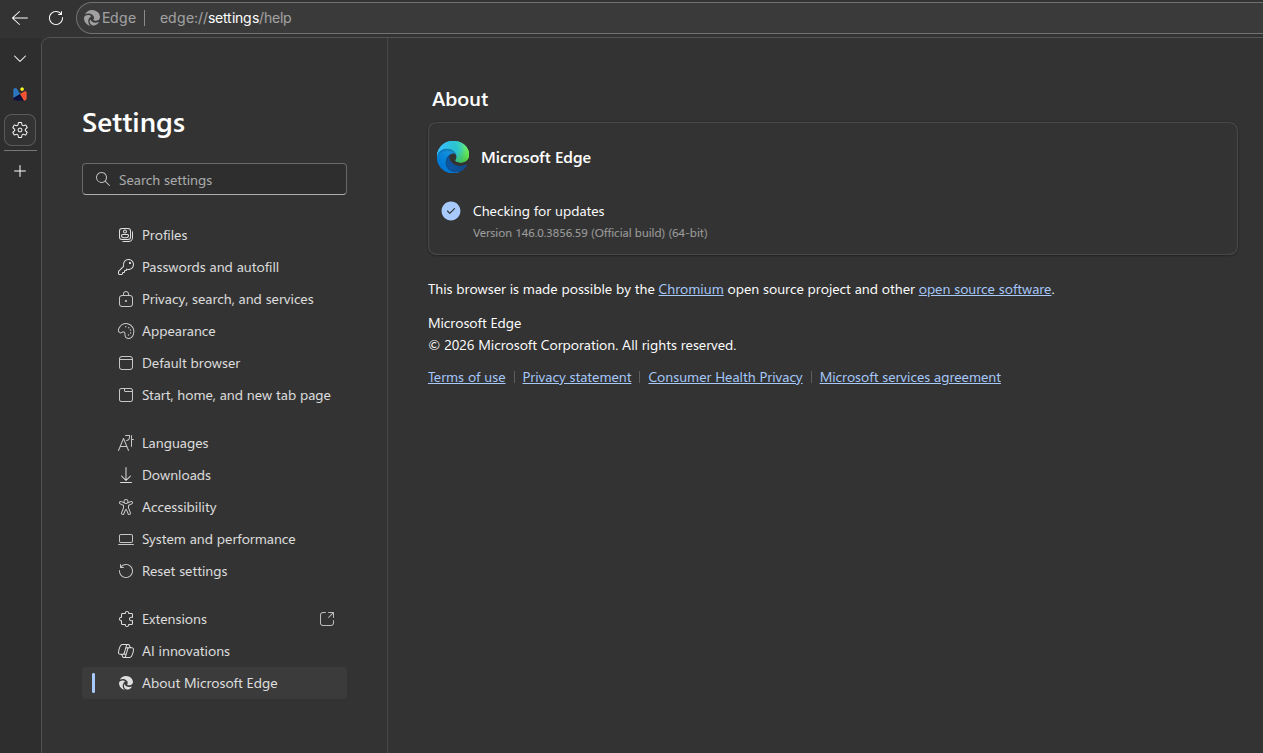
Task: Reload the page with refresh icon
Action: coord(56,18)
